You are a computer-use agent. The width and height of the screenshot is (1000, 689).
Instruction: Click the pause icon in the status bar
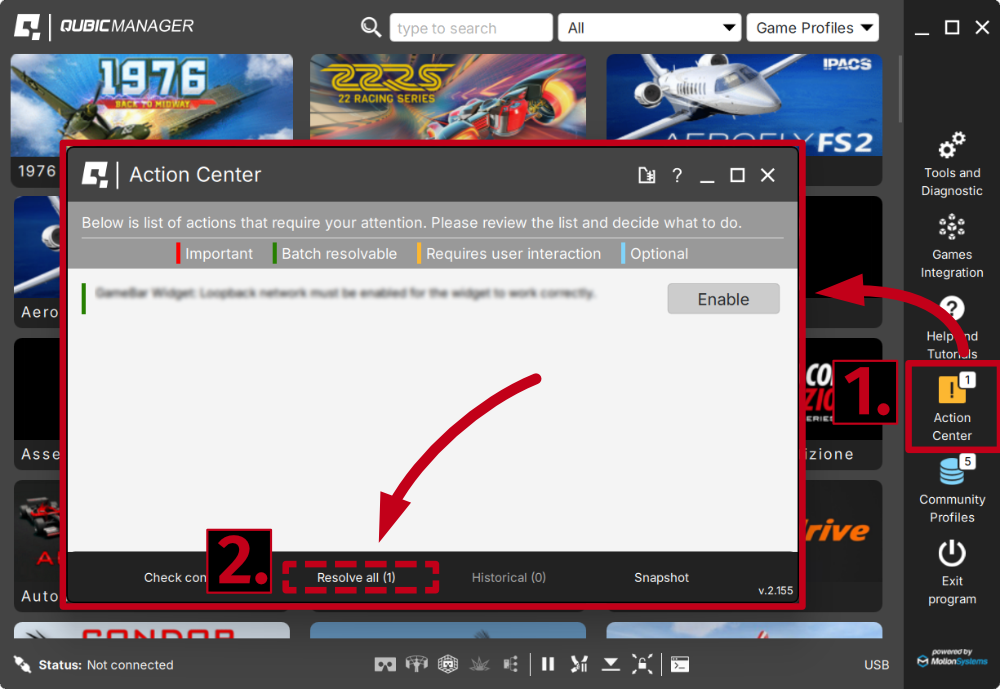(x=548, y=664)
